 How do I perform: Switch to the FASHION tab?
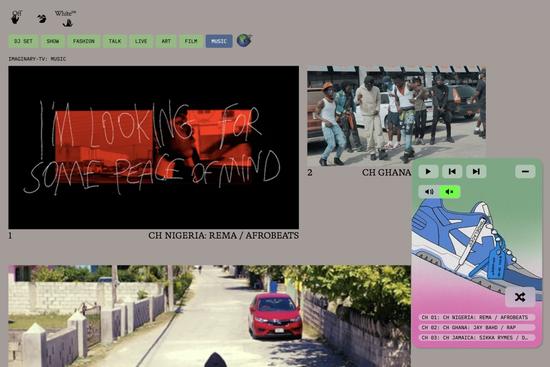pos(83,41)
